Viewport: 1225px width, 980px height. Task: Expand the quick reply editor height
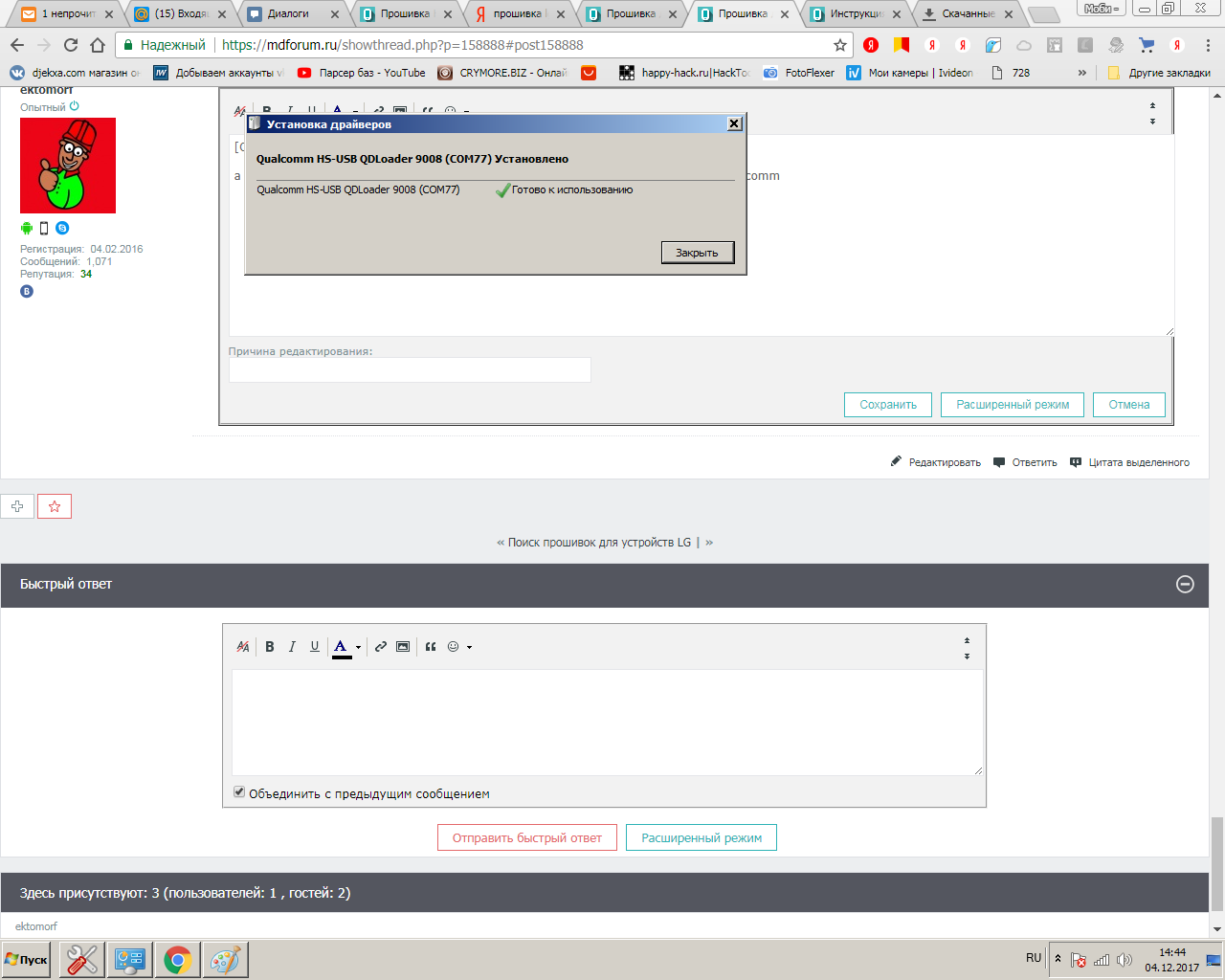(x=967, y=656)
